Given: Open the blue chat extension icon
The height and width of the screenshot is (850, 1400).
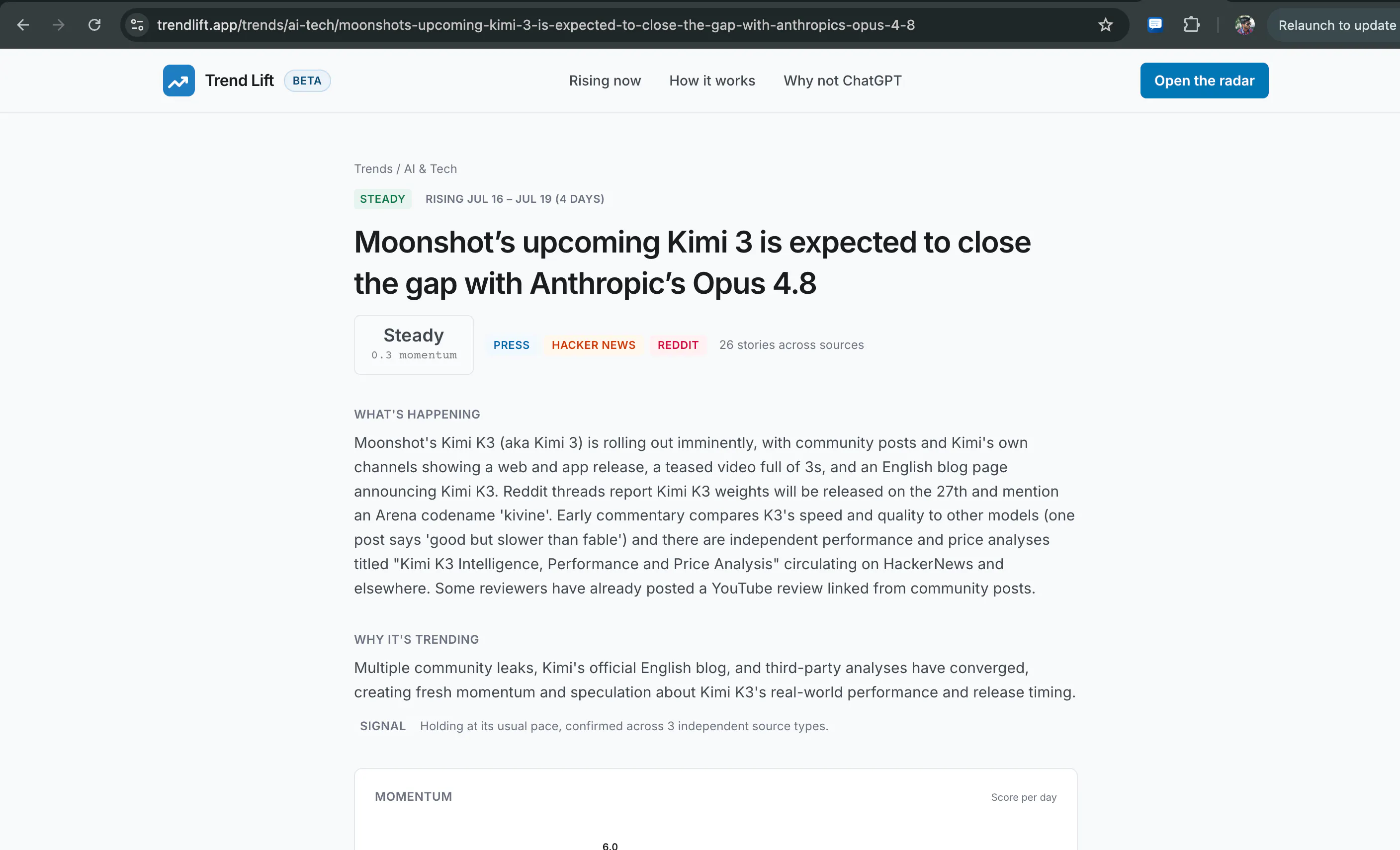Looking at the screenshot, I should click(x=1154, y=25).
